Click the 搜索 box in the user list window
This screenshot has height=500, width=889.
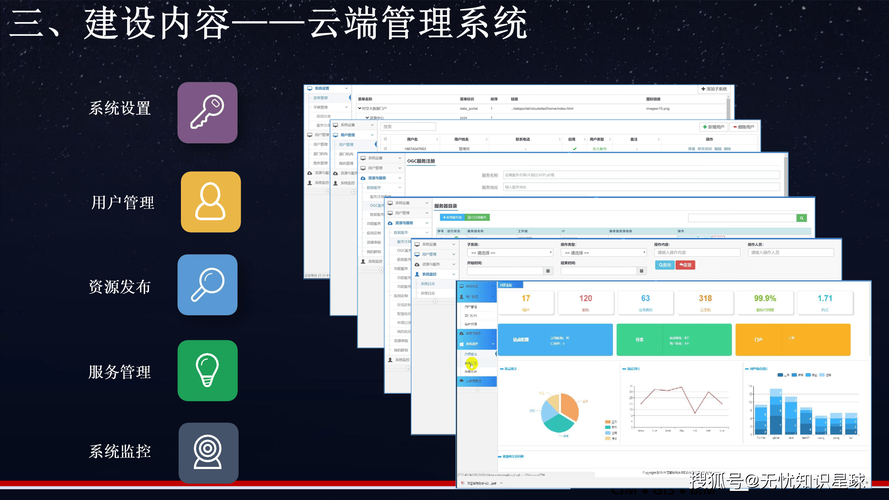coord(408,126)
